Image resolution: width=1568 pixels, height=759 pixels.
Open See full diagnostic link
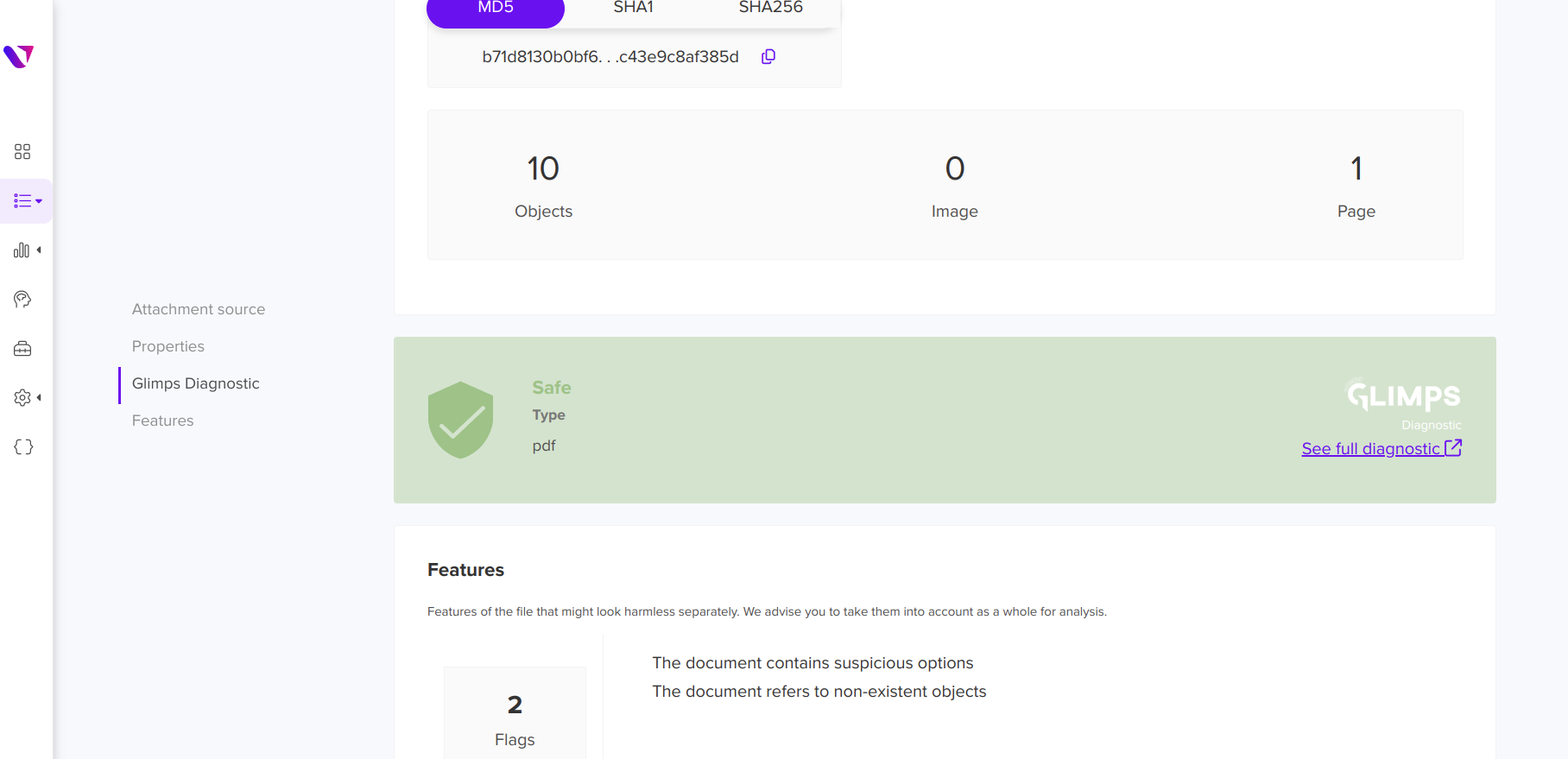point(1381,448)
